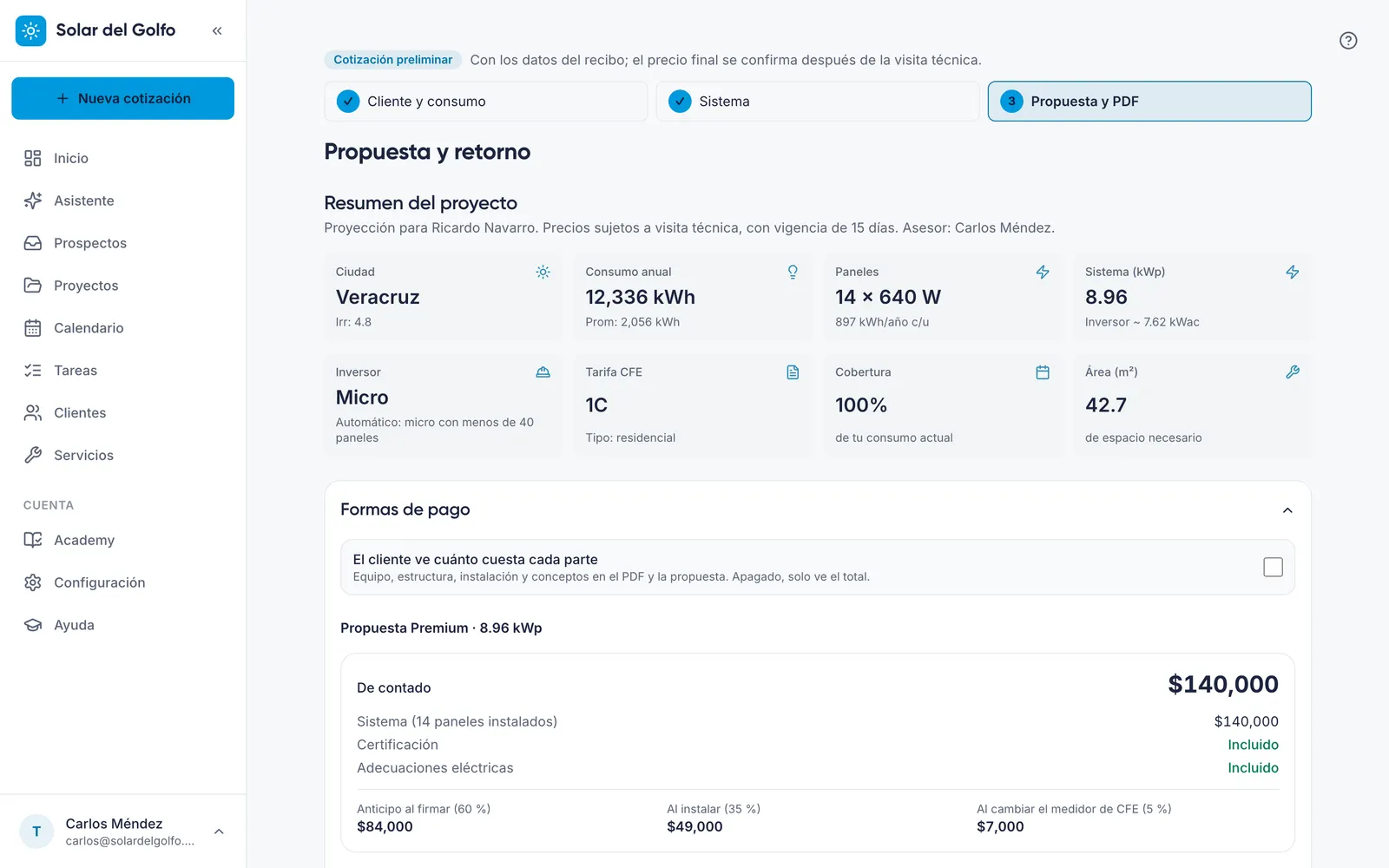
Task: Click the Proyectos folder icon
Action: (x=33, y=286)
